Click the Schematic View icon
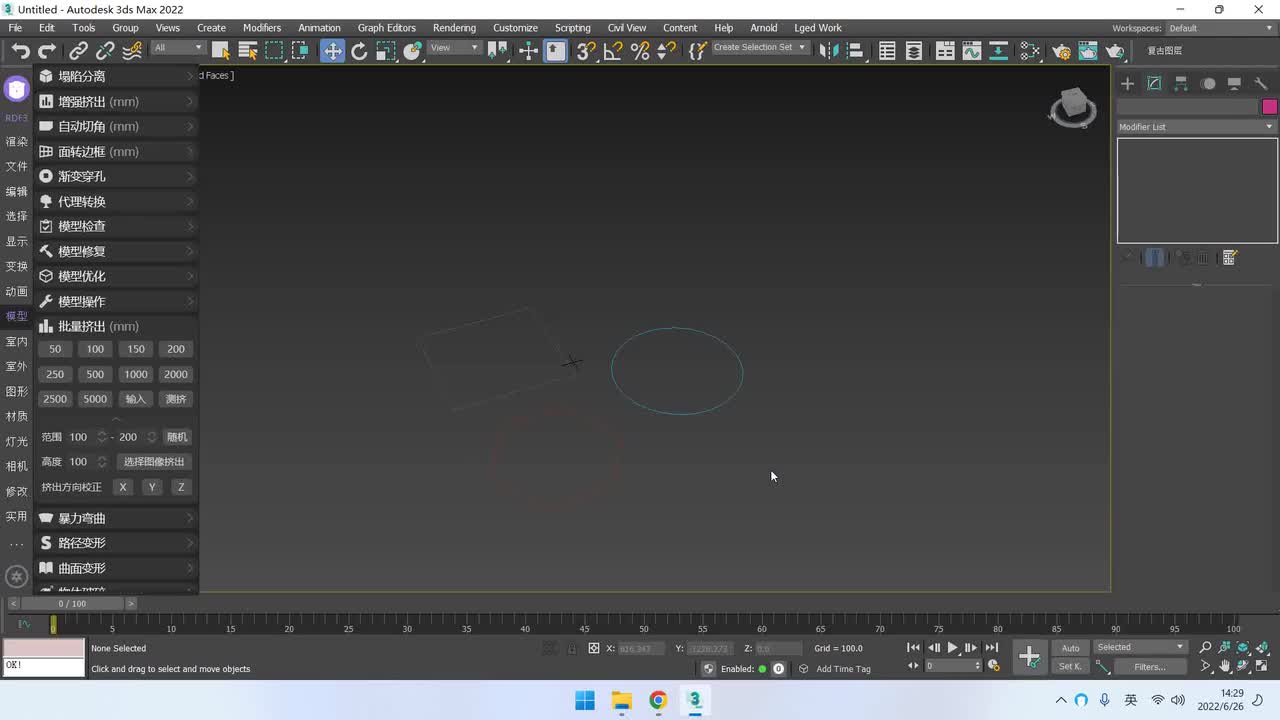The height and width of the screenshot is (720, 1280). 998,51
